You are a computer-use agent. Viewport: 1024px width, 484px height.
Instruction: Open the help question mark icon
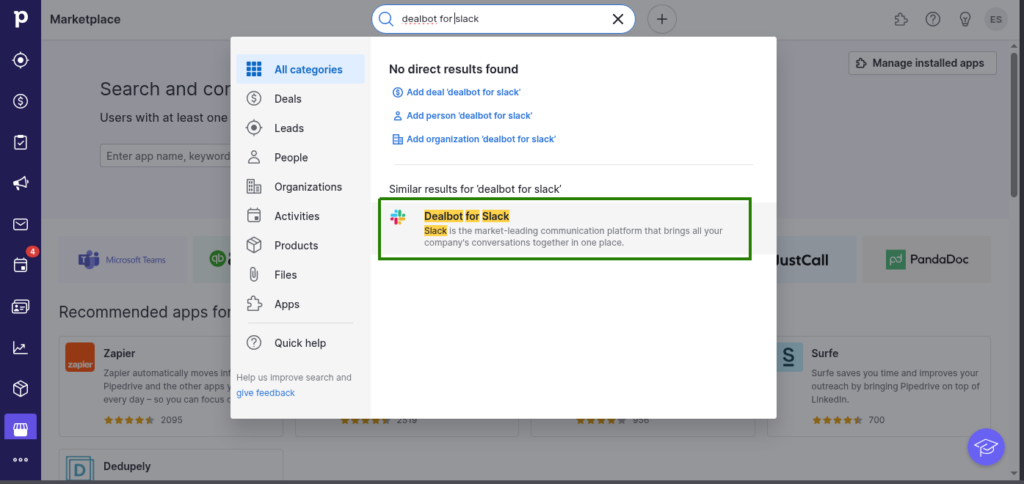pos(933,20)
